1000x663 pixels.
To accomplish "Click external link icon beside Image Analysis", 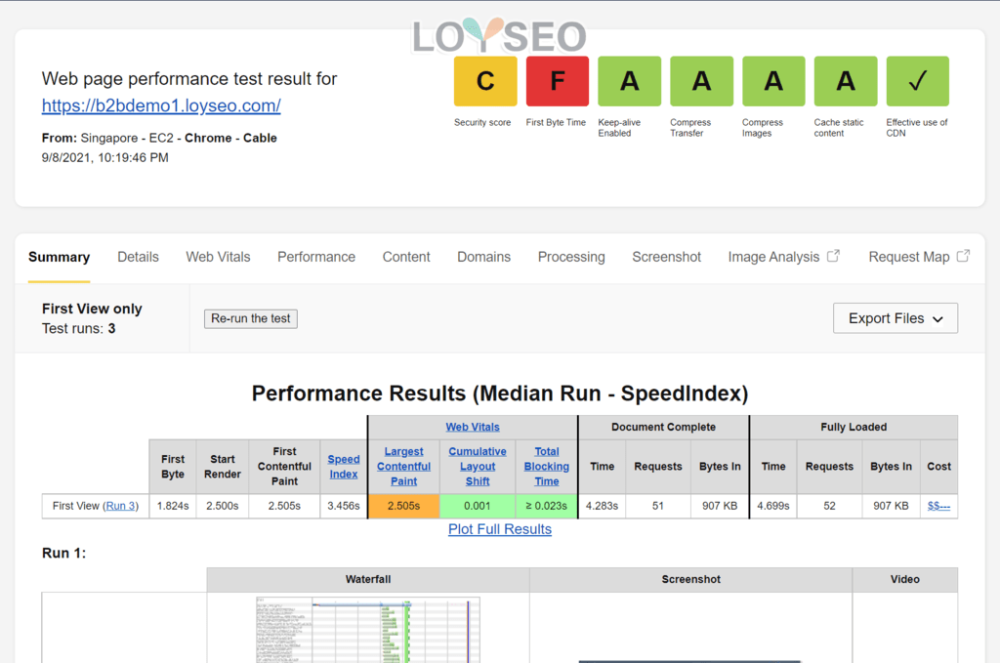I will (x=834, y=256).
